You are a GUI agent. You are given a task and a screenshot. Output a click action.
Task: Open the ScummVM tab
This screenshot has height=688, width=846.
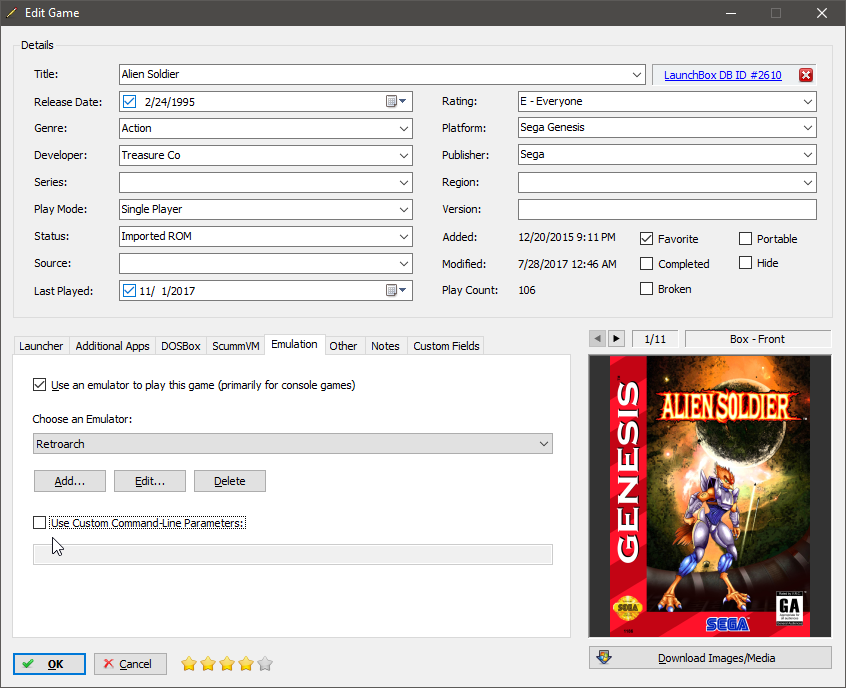click(x=236, y=346)
